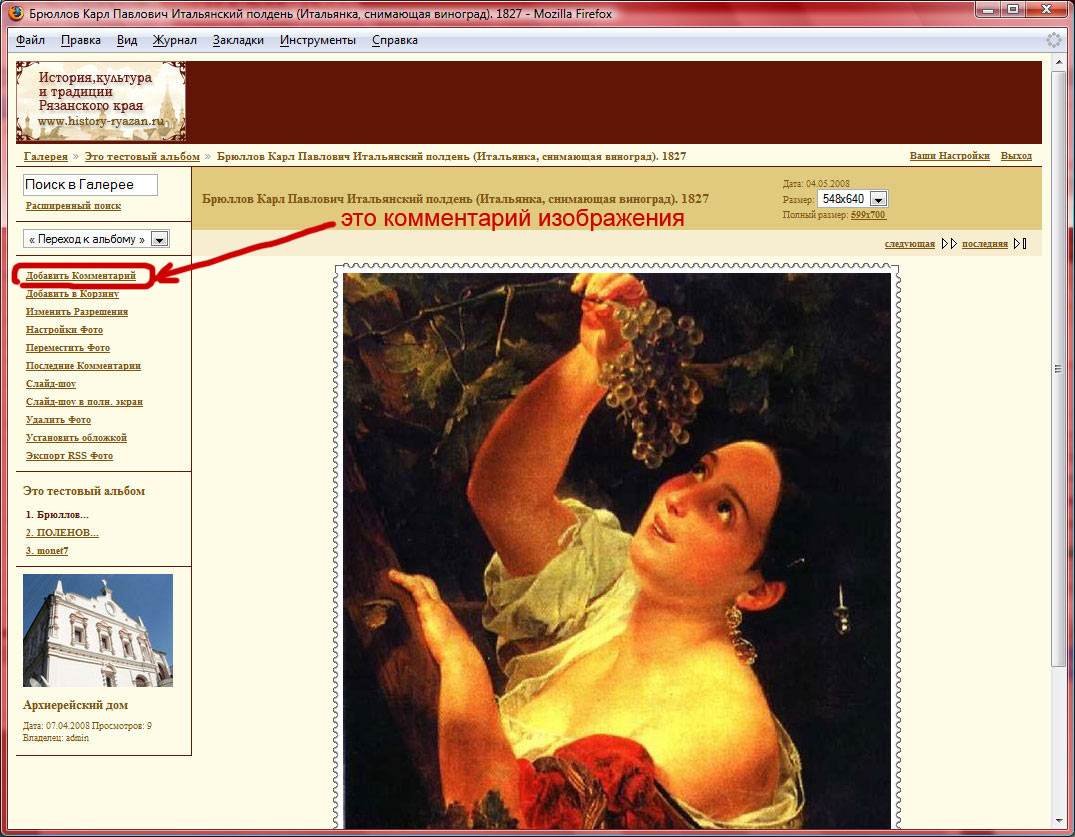The width and height of the screenshot is (1075, 837).
Task: Click the «Архиерейский дом» caption
Action: click(75, 705)
